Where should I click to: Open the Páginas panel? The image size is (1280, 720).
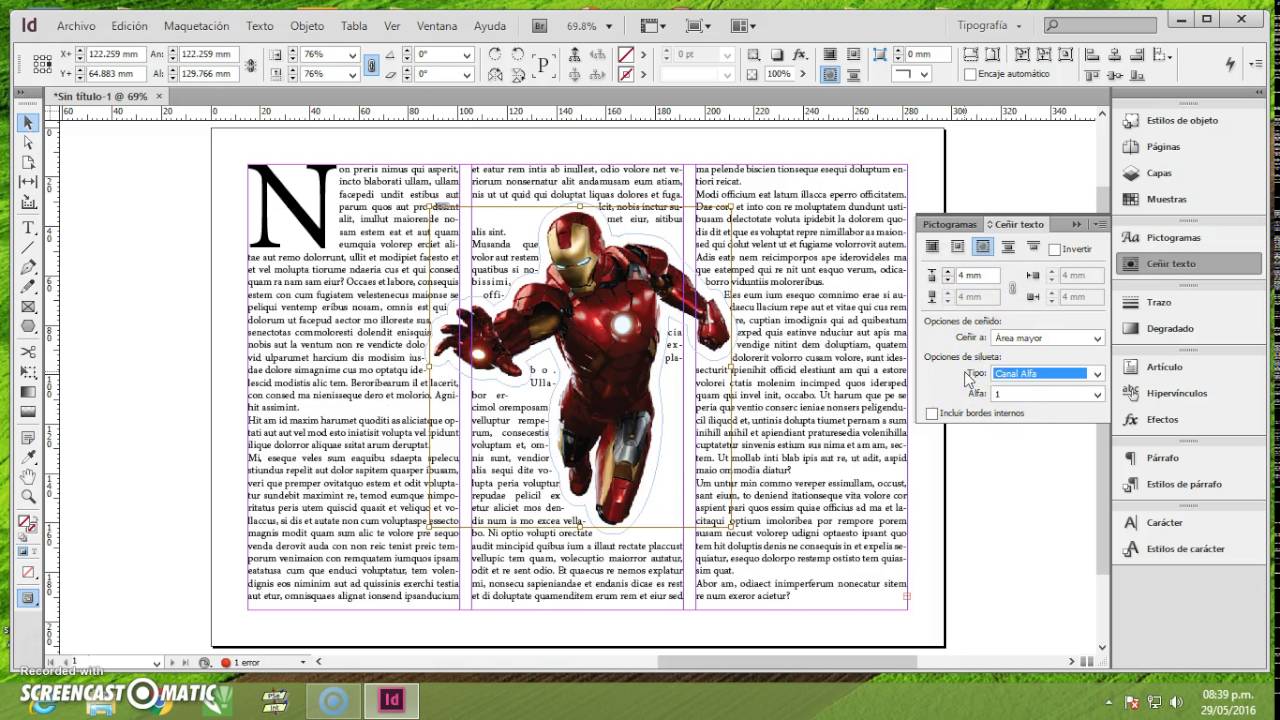tap(1163, 147)
